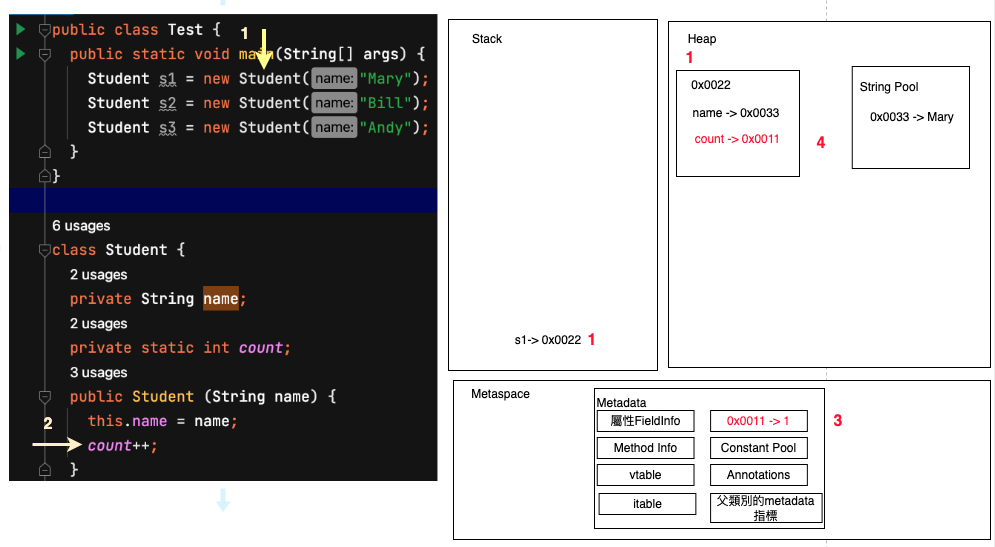Screen dimensions: 995x547
Task: Click the Method Info box
Action: pos(645,448)
